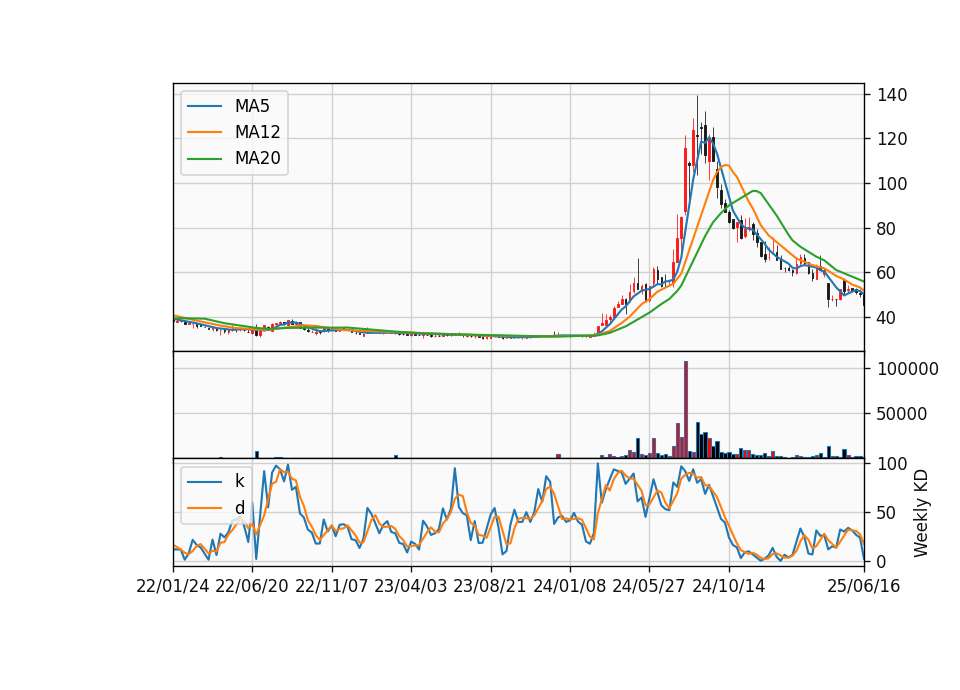This screenshot has height=690, width=960.
Task: Click the 140 price axis label
Action: (892, 95)
